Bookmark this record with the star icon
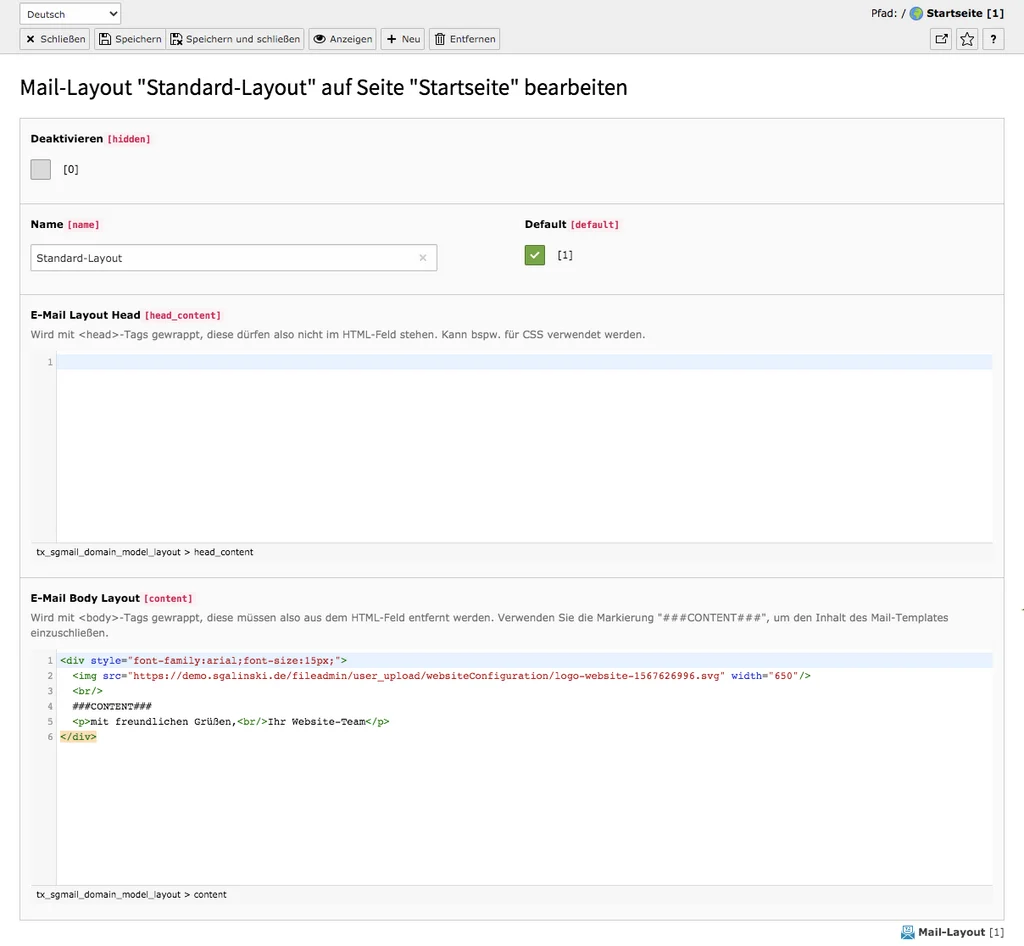 966,38
